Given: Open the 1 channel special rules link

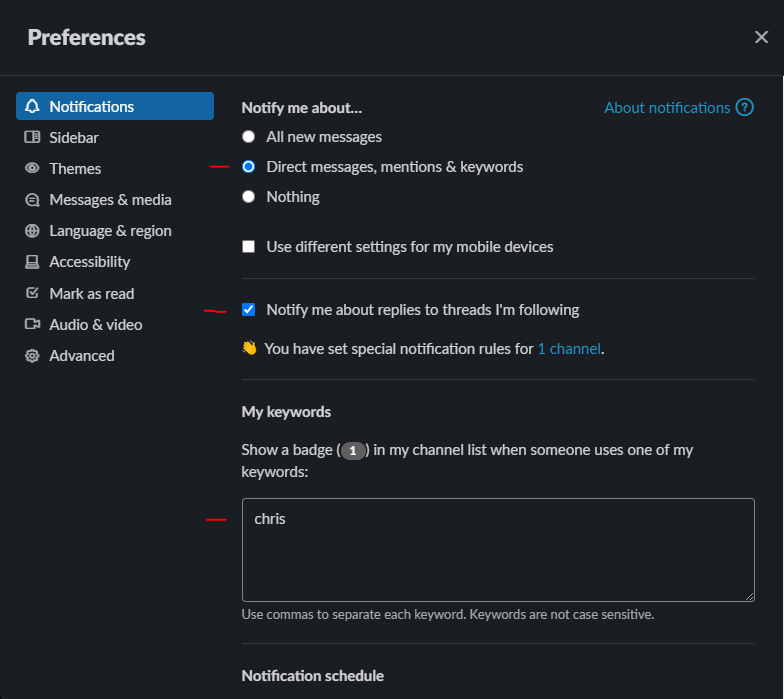Looking at the screenshot, I should 569,349.
